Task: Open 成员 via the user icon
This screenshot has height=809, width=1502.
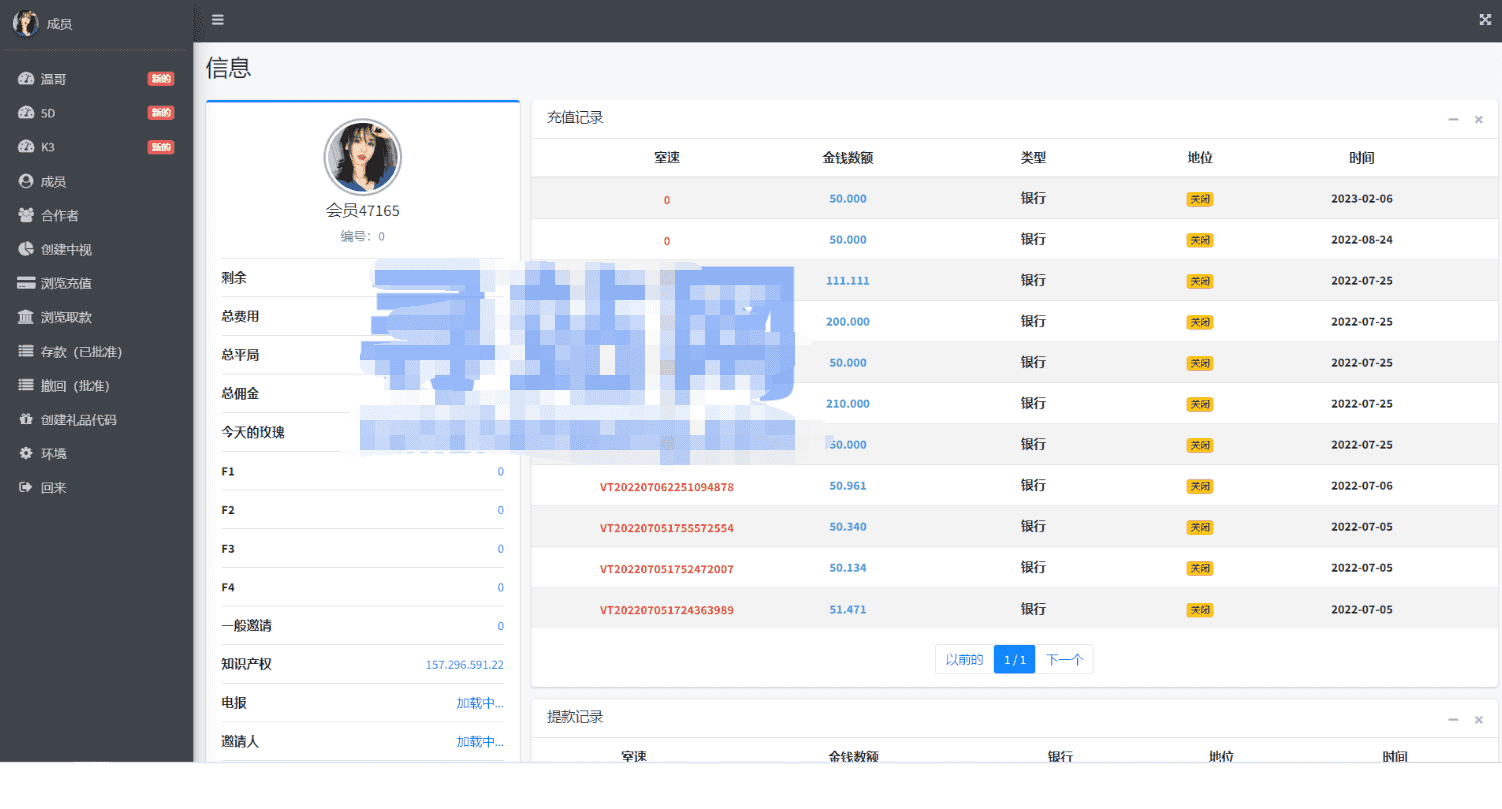Action: 26,182
